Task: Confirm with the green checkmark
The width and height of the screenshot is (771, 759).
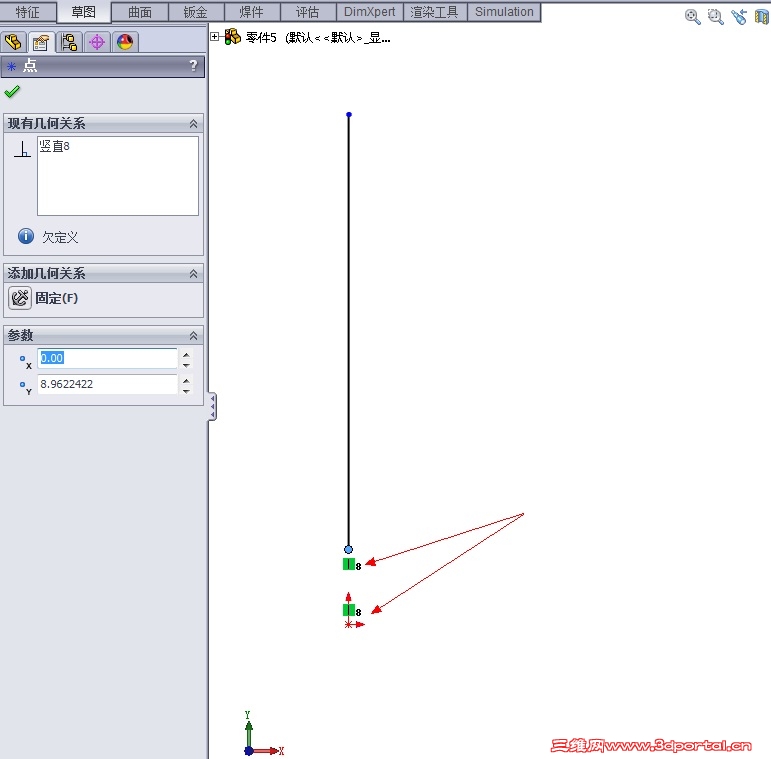Action: [12, 91]
